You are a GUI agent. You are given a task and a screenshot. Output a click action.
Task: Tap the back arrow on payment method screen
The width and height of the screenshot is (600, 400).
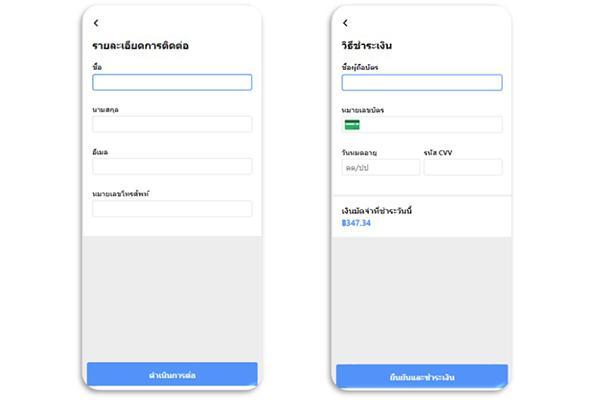(x=346, y=23)
